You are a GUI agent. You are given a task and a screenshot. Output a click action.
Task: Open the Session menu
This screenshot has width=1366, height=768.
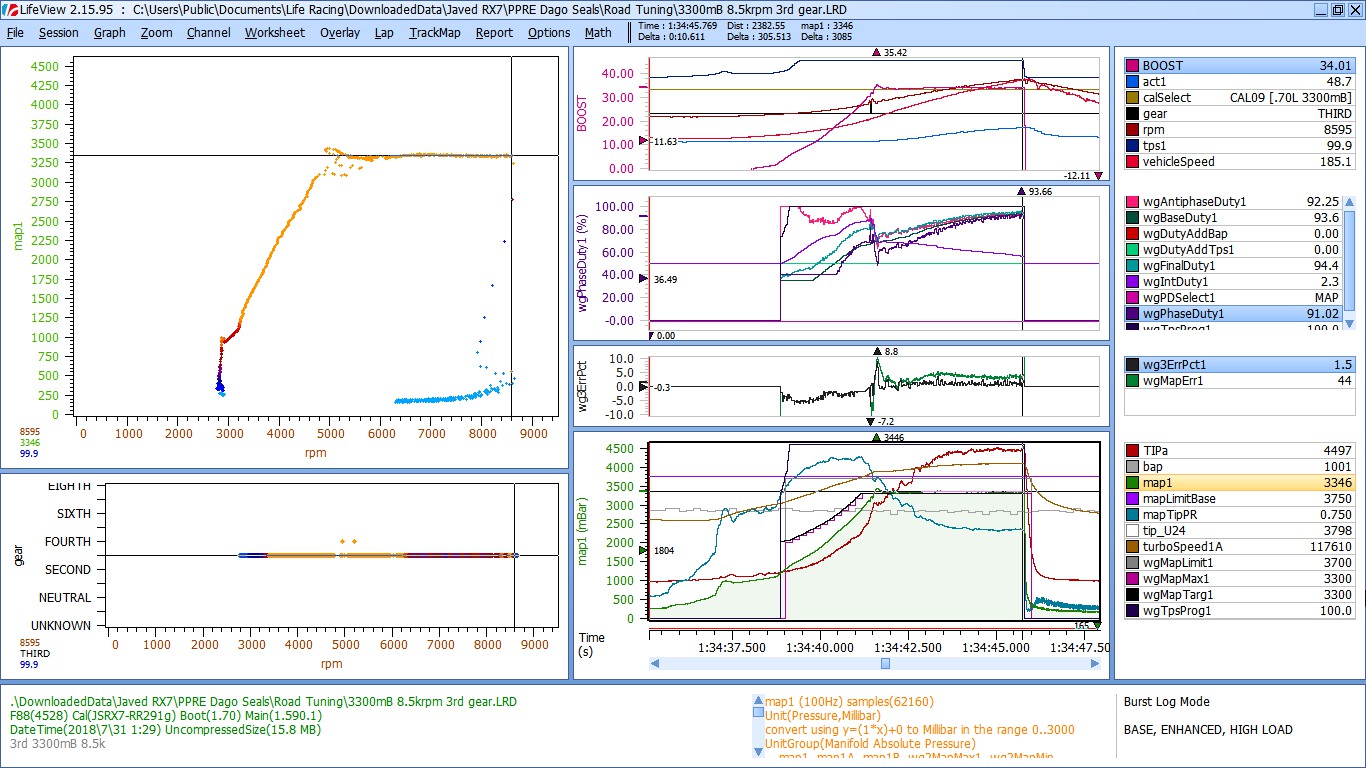click(x=58, y=32)
